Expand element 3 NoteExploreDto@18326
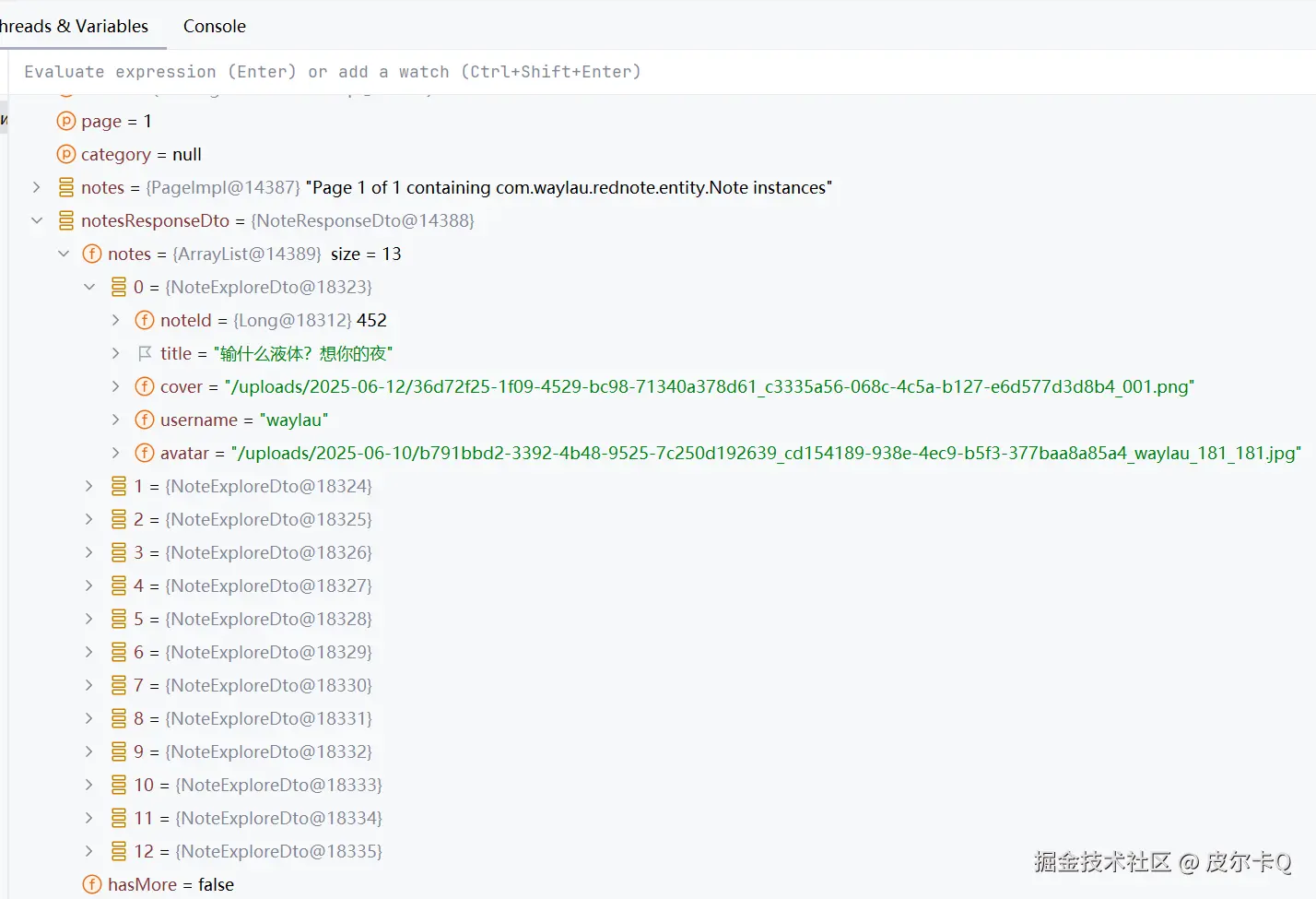The width and height of the screenshot is (1316, 899). click(x=89, y=552)
